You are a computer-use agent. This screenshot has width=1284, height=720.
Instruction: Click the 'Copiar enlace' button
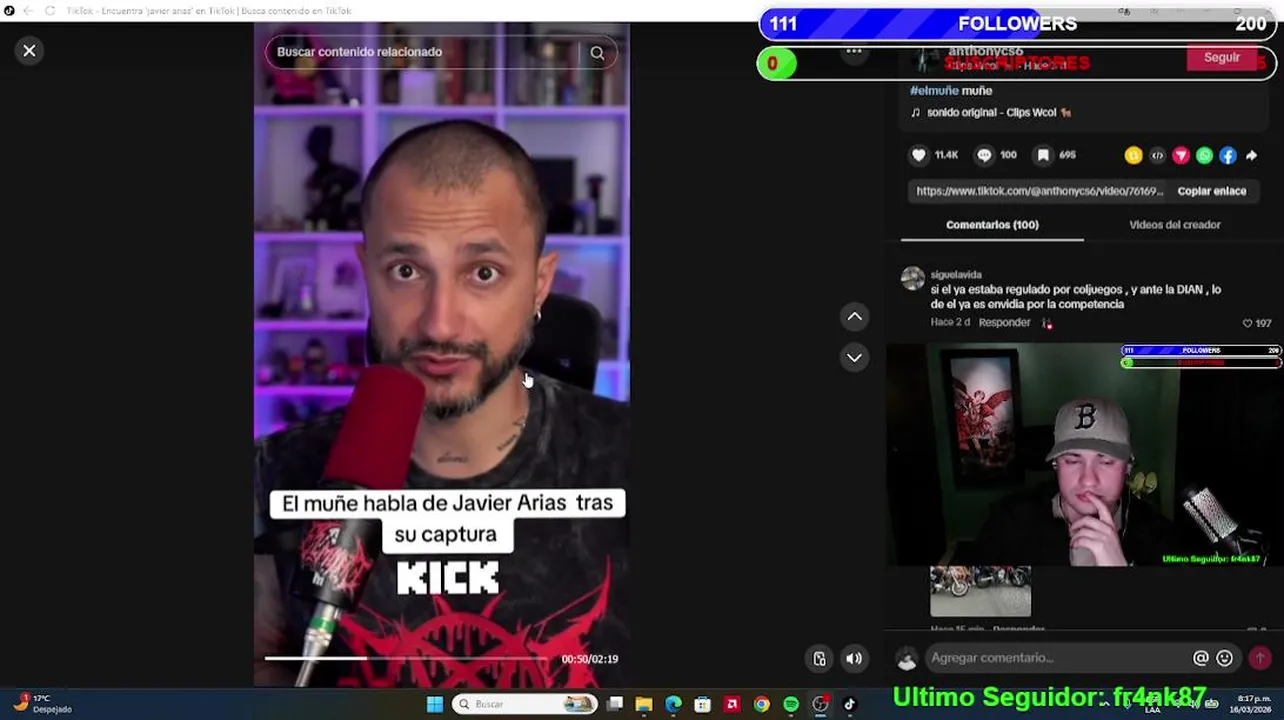pos(1211,191)
